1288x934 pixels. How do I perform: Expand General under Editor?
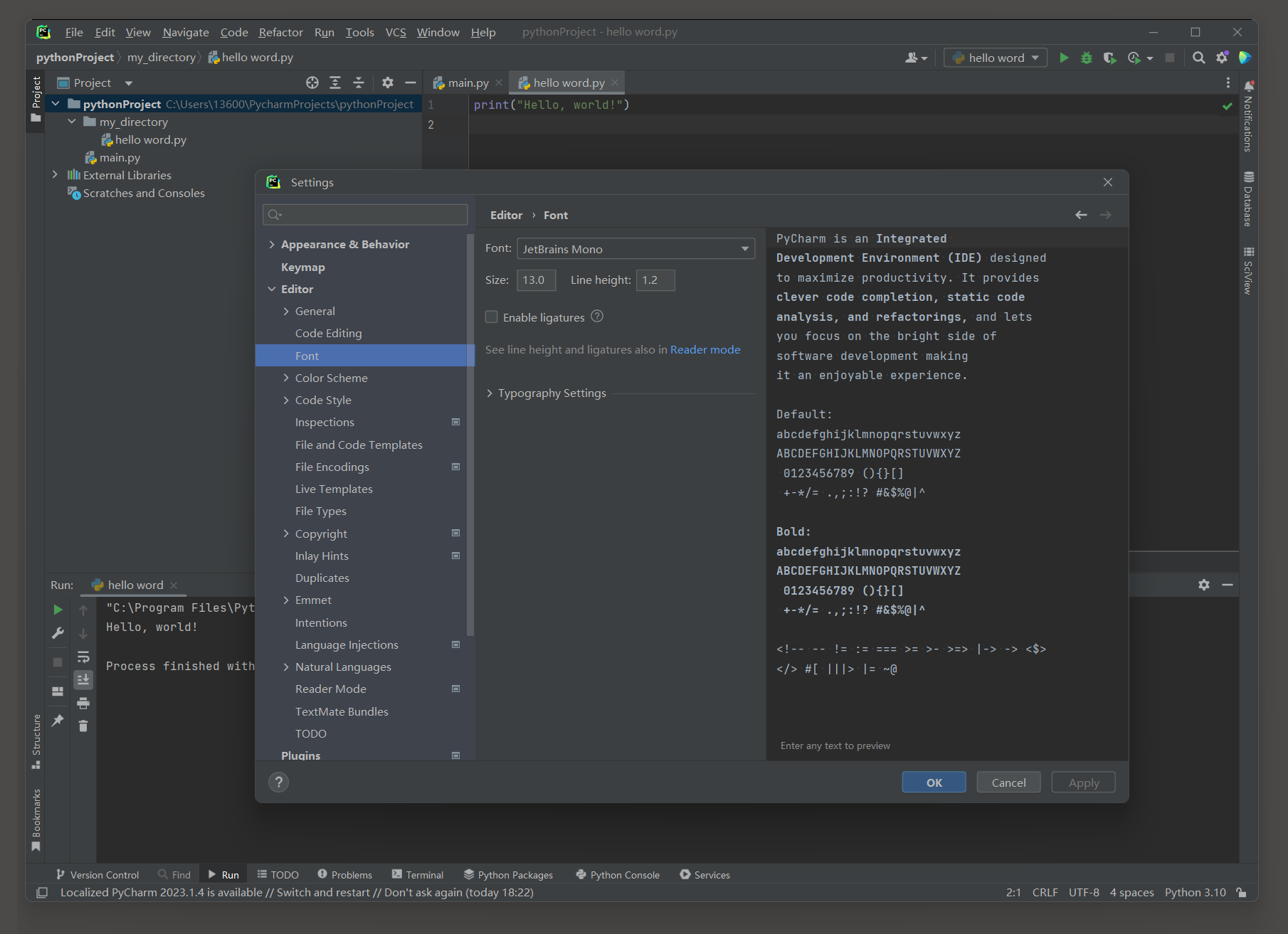[x=286, y=312]
